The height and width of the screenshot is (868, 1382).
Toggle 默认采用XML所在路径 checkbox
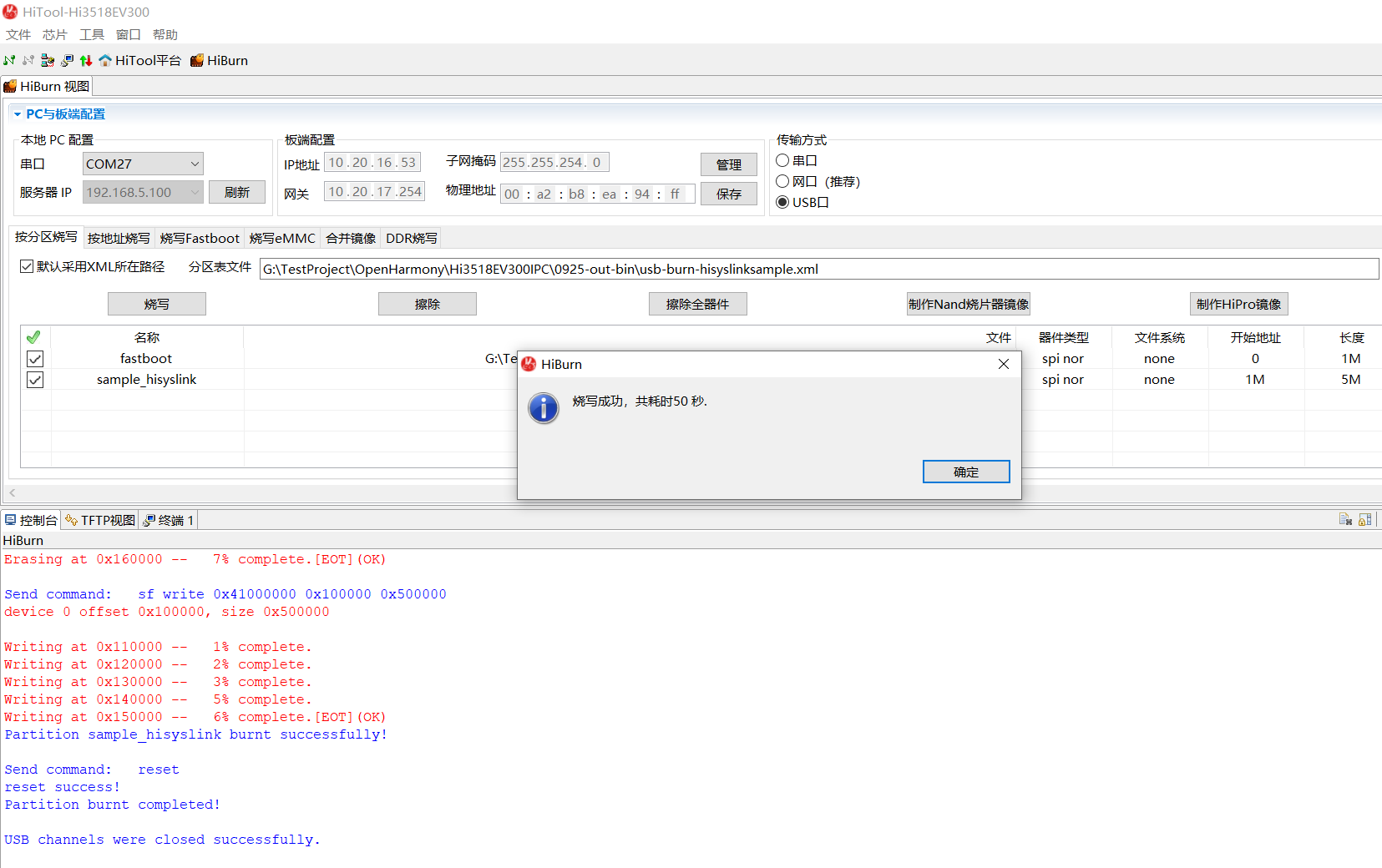coord(27,266)
